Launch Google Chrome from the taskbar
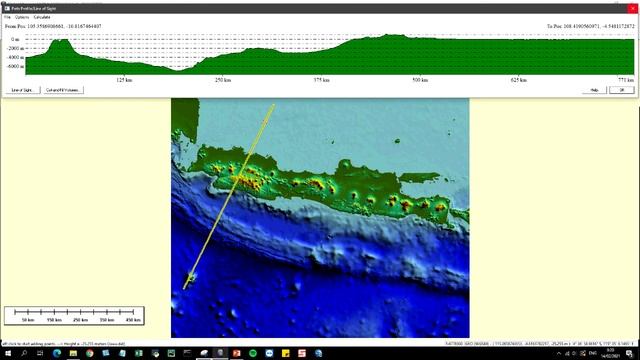640x360 pixels. pos(89,353)
